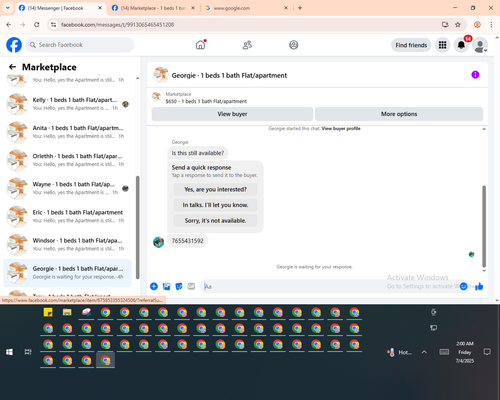Open Eric's conversation in the list
Image resolution: width=500 pixels, height=400 pixels.
pyautogui.click(x=68, y=216)
